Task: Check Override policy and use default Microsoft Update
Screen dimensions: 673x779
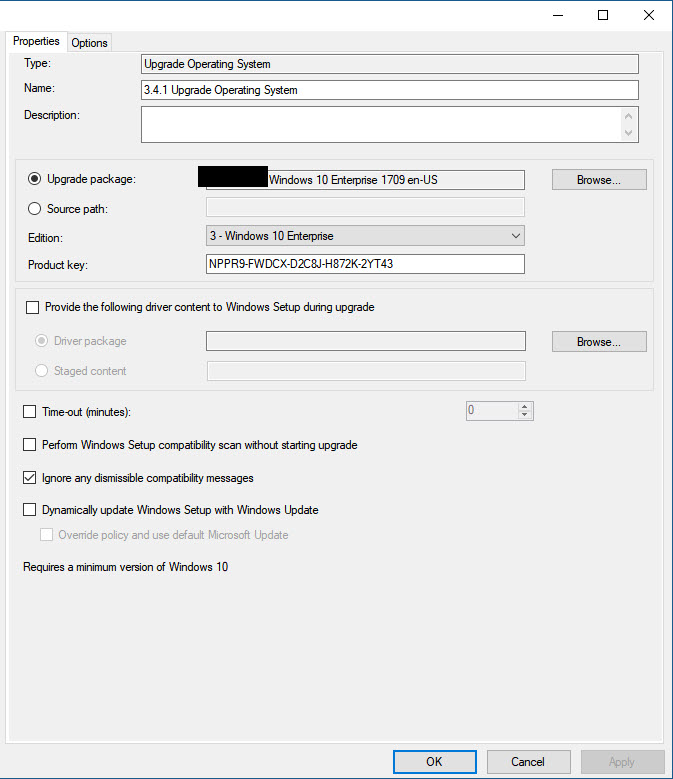Action: coord(46,535)
